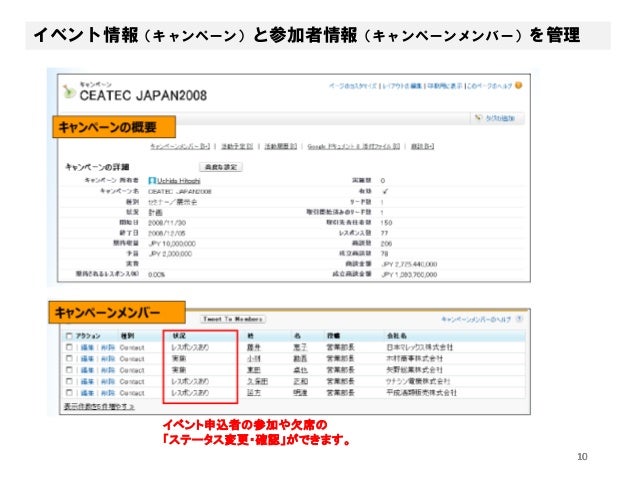Image resolution: width=638 pixels, height=479 pixels.
Task: Click the help icon in the campaign members panel
Action: pos(519,319)
